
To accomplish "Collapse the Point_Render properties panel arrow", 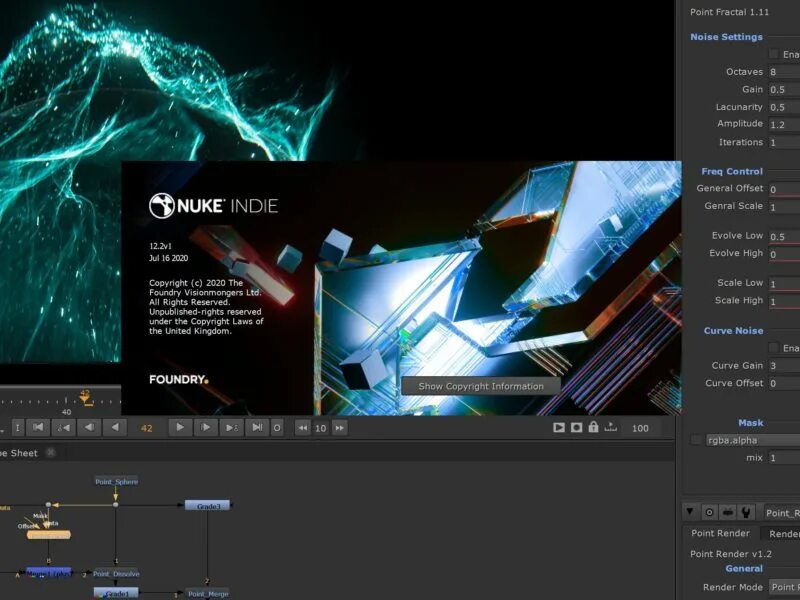I will [690, 511].
